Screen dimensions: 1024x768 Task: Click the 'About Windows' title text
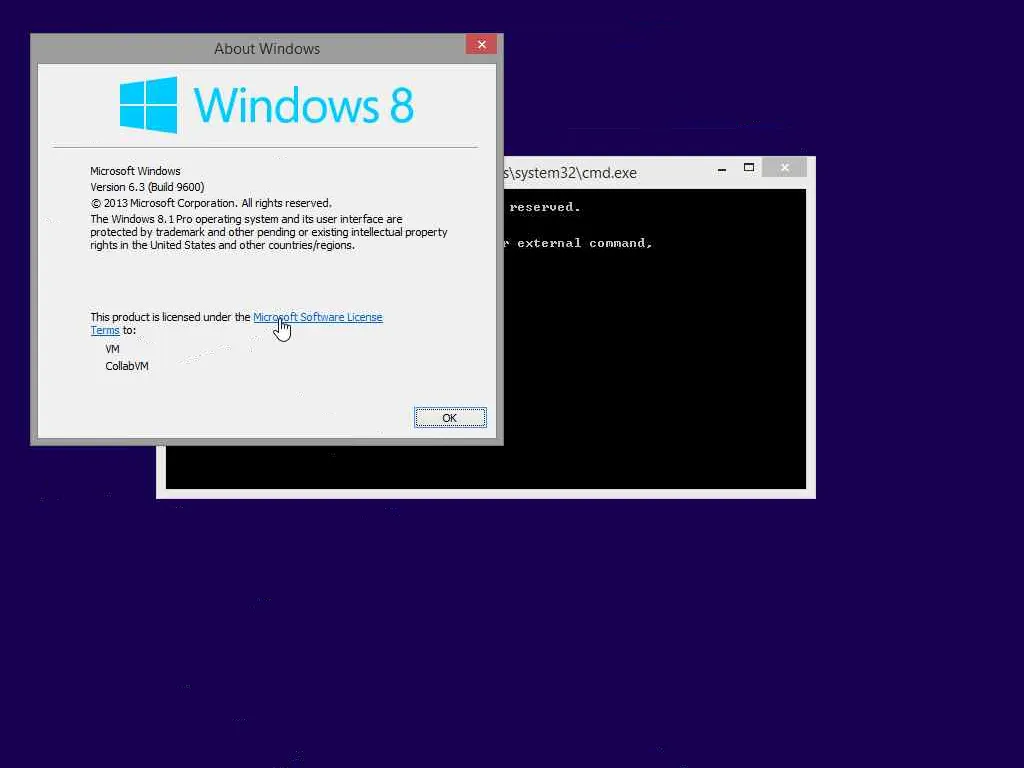click(266, 49)
